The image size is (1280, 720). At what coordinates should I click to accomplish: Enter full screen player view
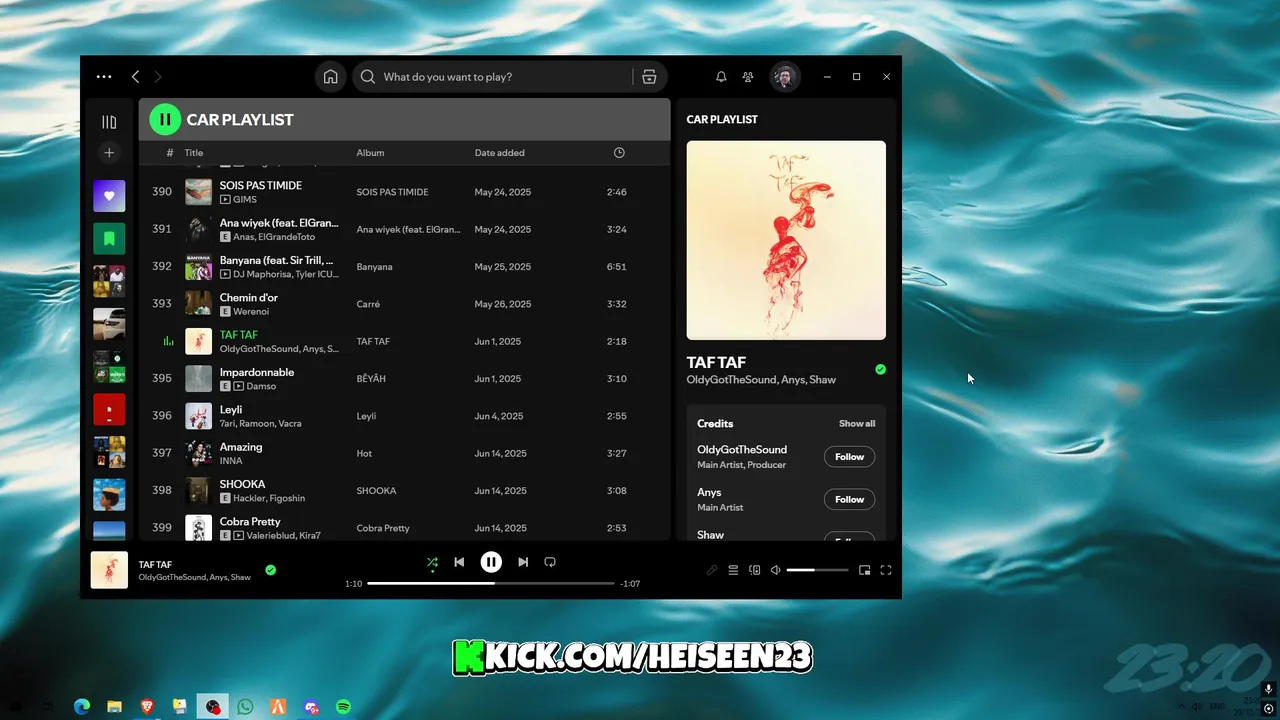(x=886, y=570)
